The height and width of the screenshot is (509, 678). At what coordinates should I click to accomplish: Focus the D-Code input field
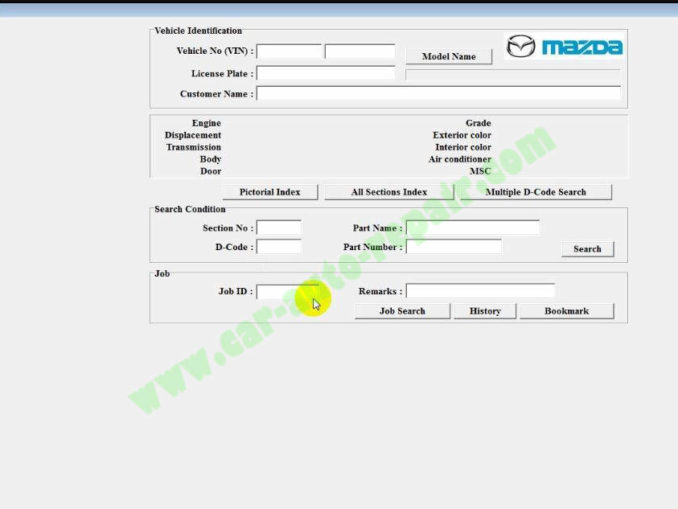[278, 246]
